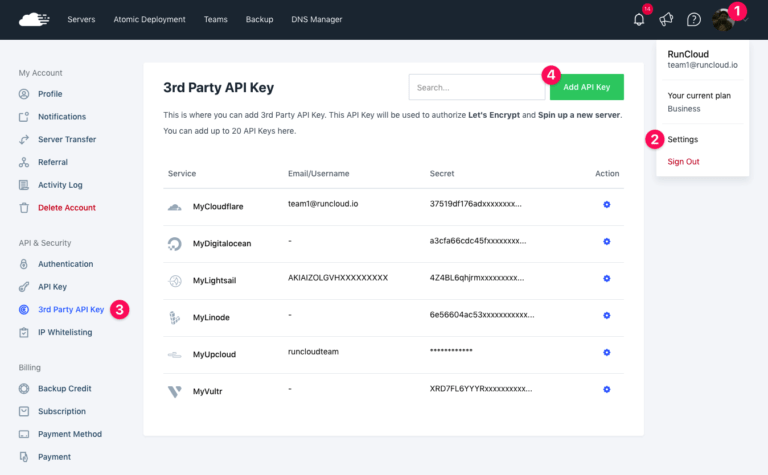Open the Servers menu
This screenshot has width=768, height=475.
81,20
